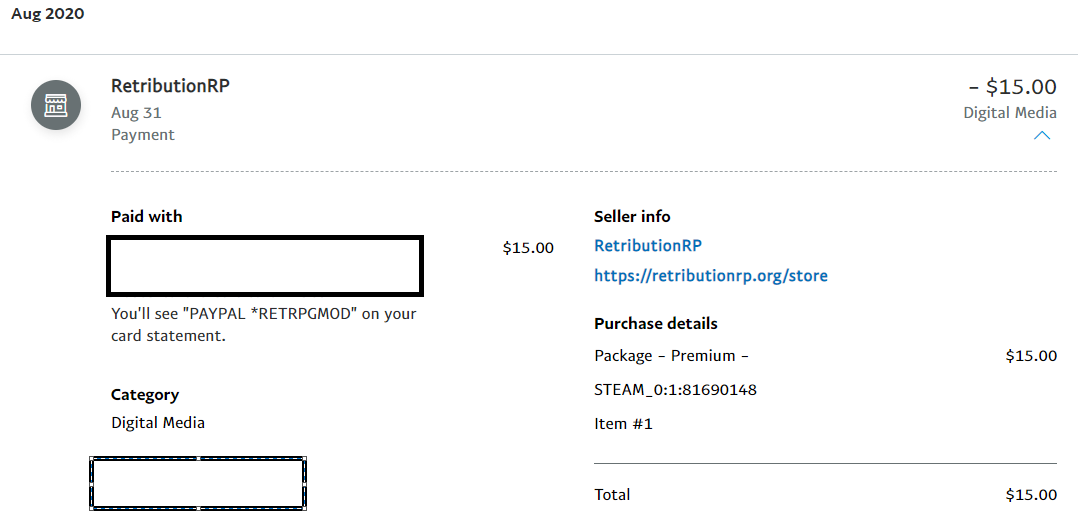Click the redacted box below Category
The height and width of the screenshot is (528, 1078).
(x=198, y=483)
